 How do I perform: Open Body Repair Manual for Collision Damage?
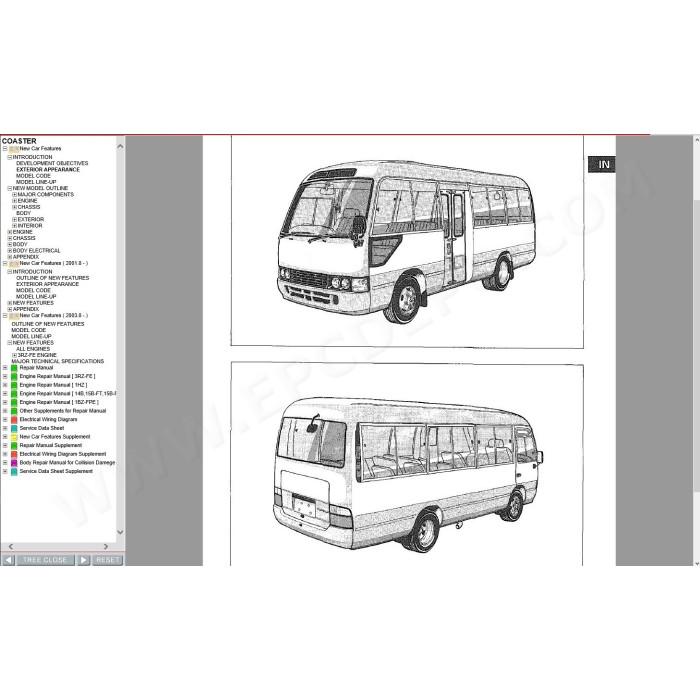pos(67,462)
